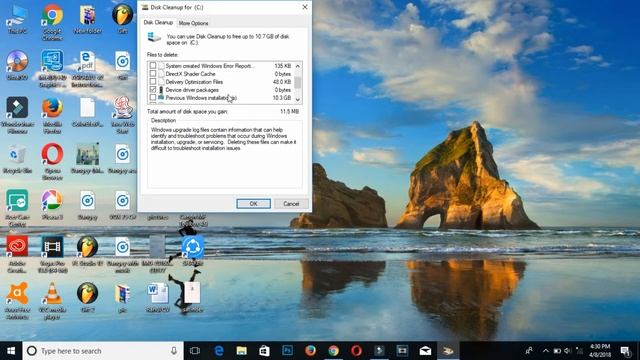640x360 pixels.
Task: Click the Disk Cleanup taskbar icon
Action: pyautogui.click(x=448, y=351)
